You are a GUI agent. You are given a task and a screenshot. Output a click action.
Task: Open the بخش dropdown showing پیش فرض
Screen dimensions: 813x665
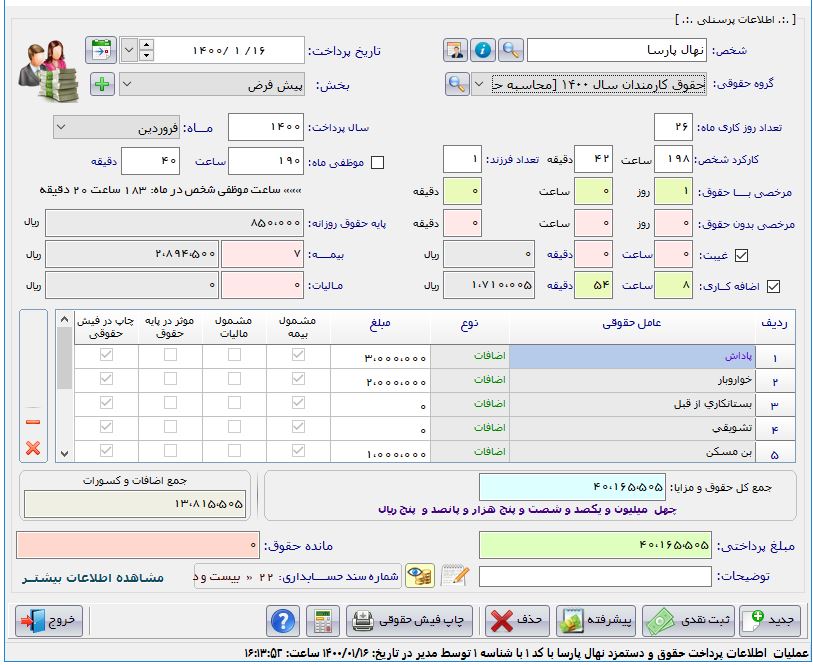coord(129,85)
